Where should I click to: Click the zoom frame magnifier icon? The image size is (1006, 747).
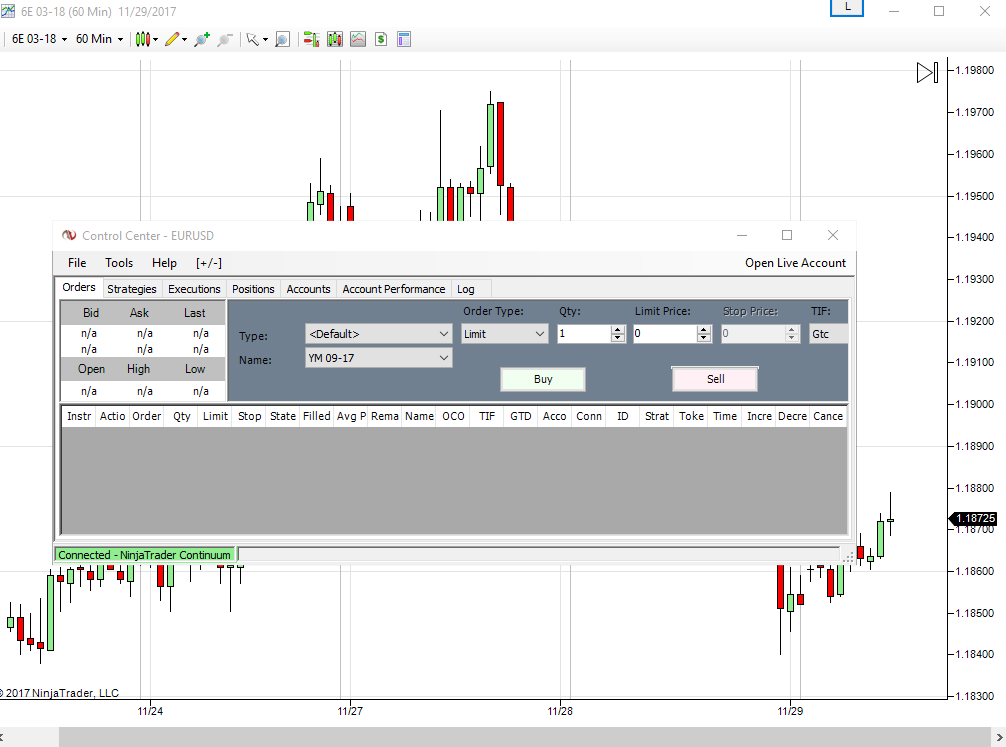pyautogui.click(x=282, y=39)
